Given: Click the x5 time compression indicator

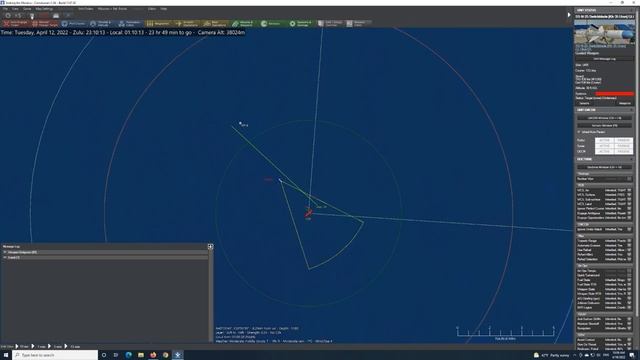Looking at the screenshot, I should (18, 16).
